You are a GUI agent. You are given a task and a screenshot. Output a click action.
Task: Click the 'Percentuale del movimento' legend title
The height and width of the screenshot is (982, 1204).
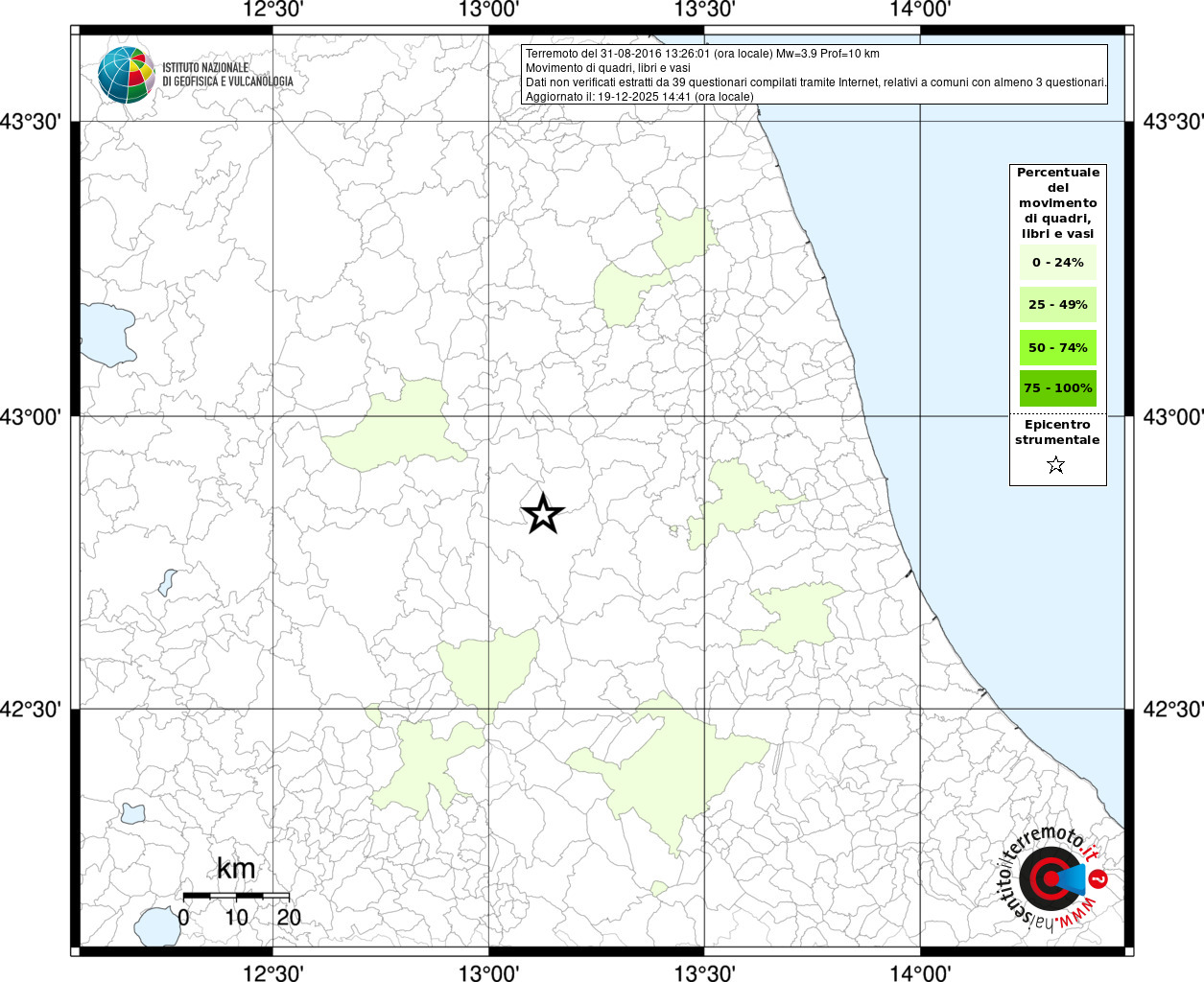(x=1058, y=202)
